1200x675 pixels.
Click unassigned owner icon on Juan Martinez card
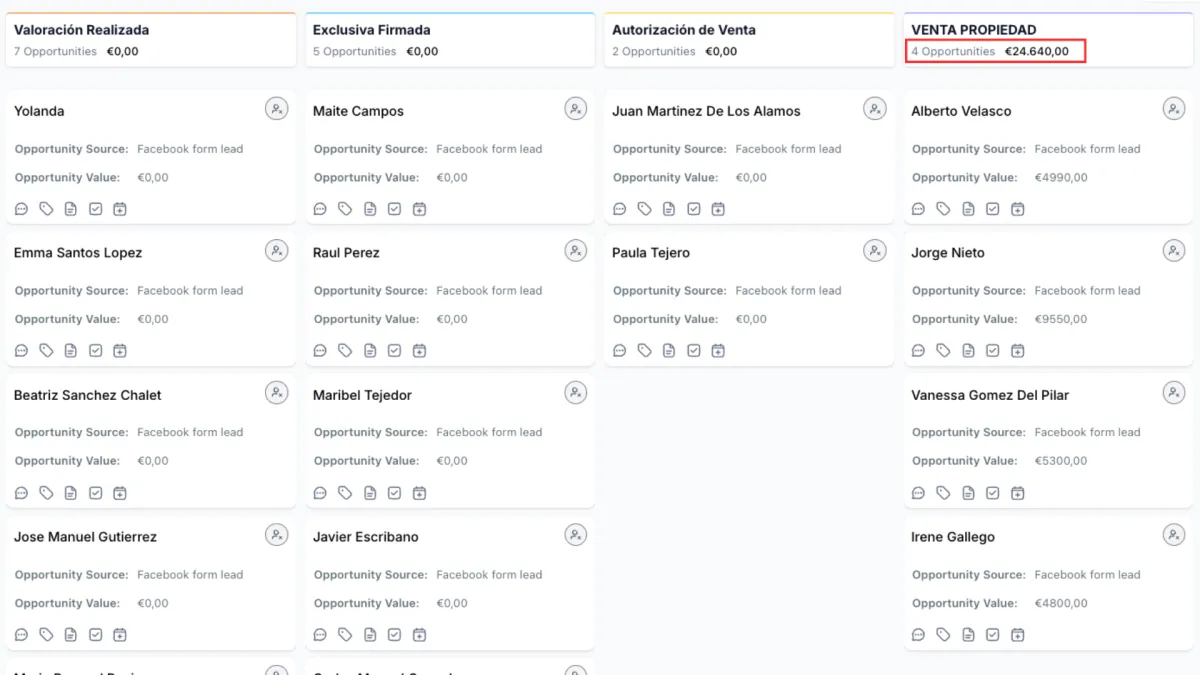(875, 109)
